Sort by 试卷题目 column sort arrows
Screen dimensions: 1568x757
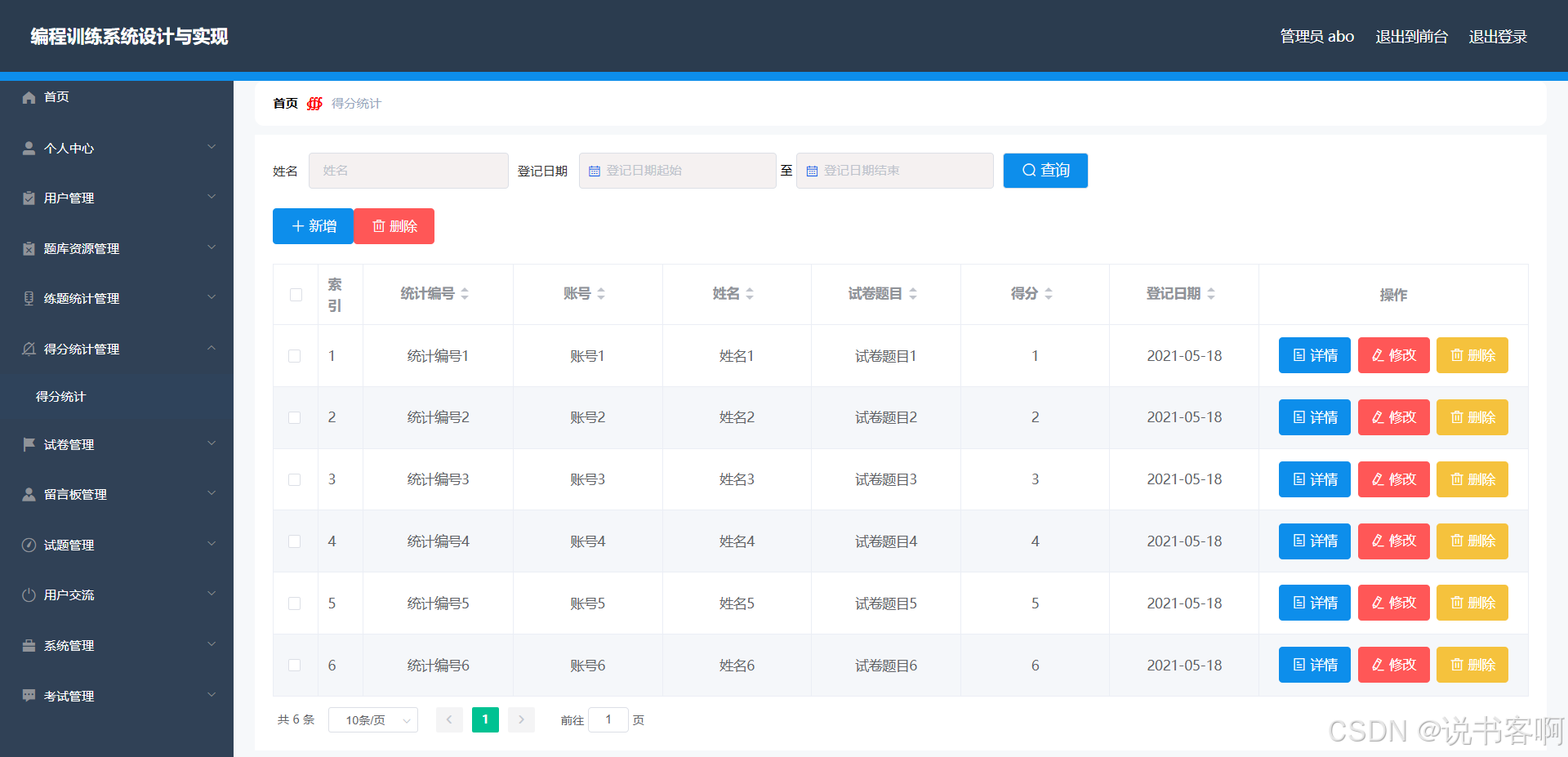coord(913,294)
